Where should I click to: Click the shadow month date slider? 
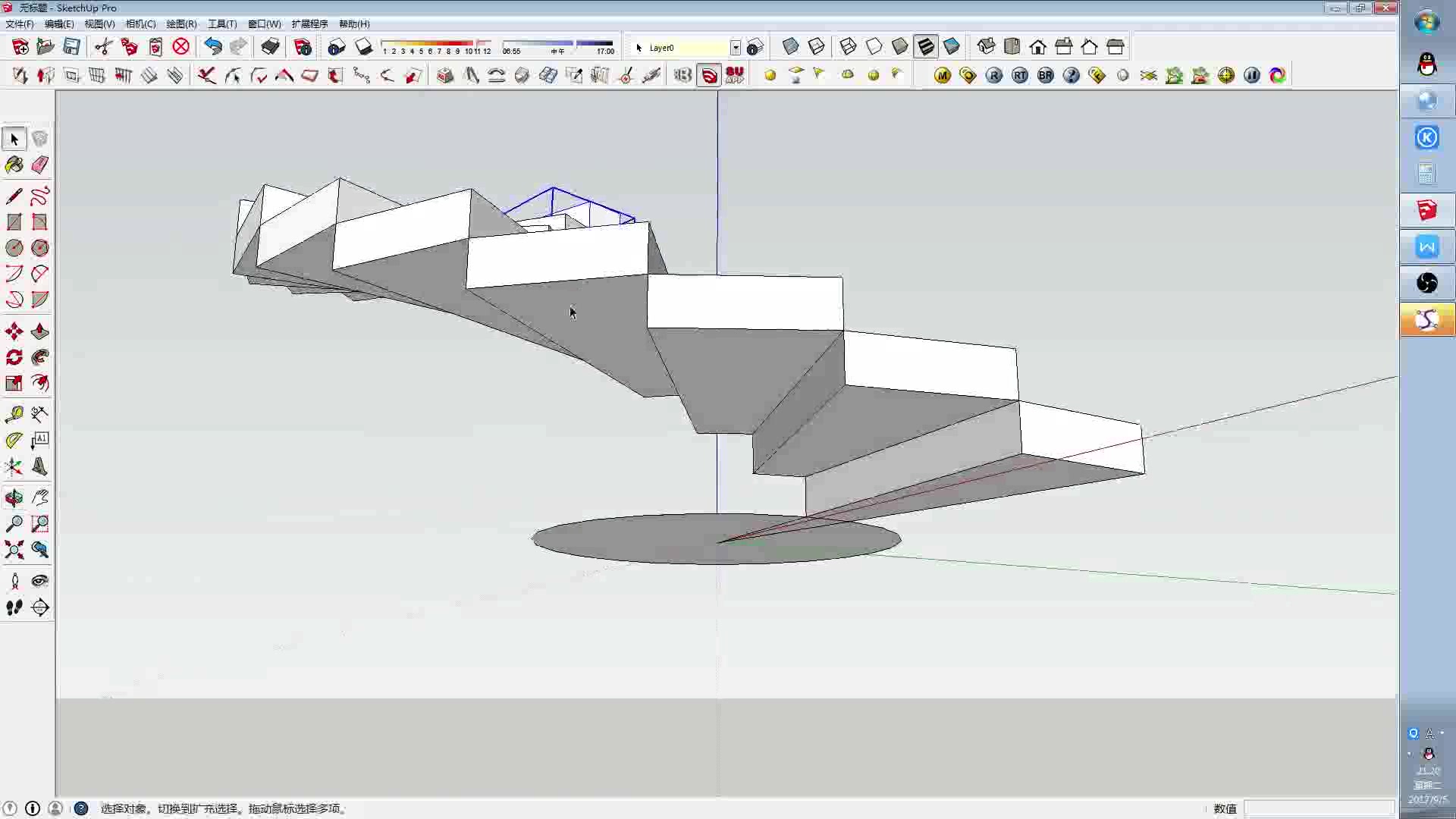pos(436,44)
